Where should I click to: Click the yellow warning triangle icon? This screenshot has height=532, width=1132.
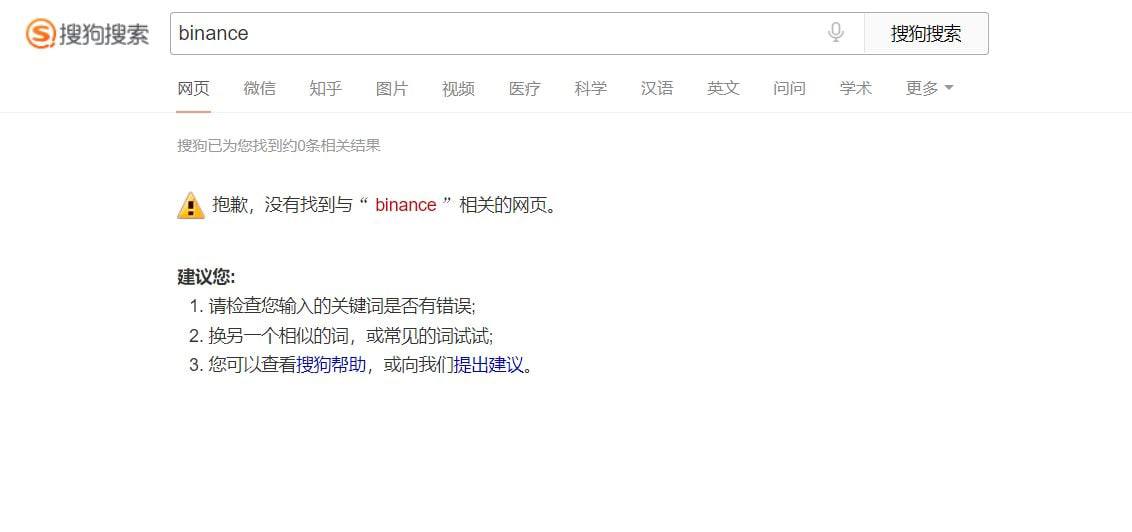[191, 206]
